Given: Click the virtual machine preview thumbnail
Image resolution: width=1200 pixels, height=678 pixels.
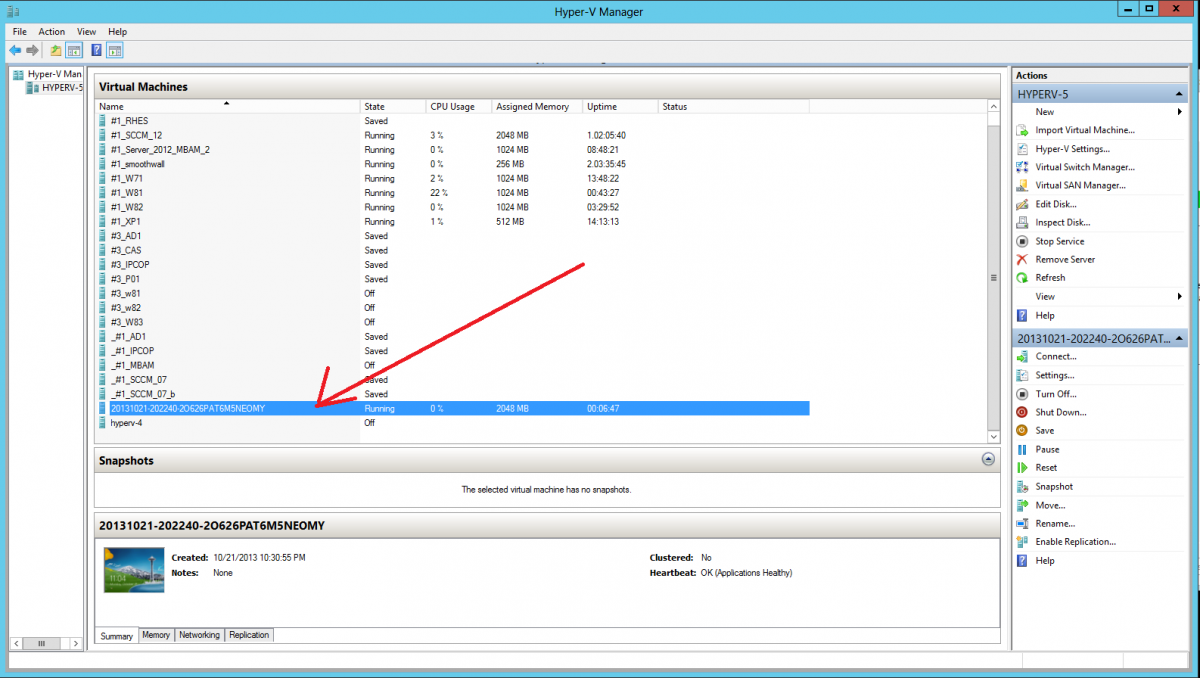Looking at the screenshot, I should pyautogui.click(x=134, y=570).
